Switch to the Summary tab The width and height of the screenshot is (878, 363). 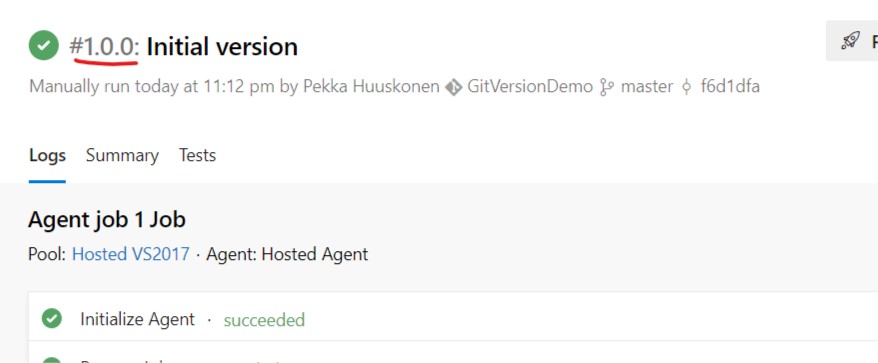(x=122, y=155)
